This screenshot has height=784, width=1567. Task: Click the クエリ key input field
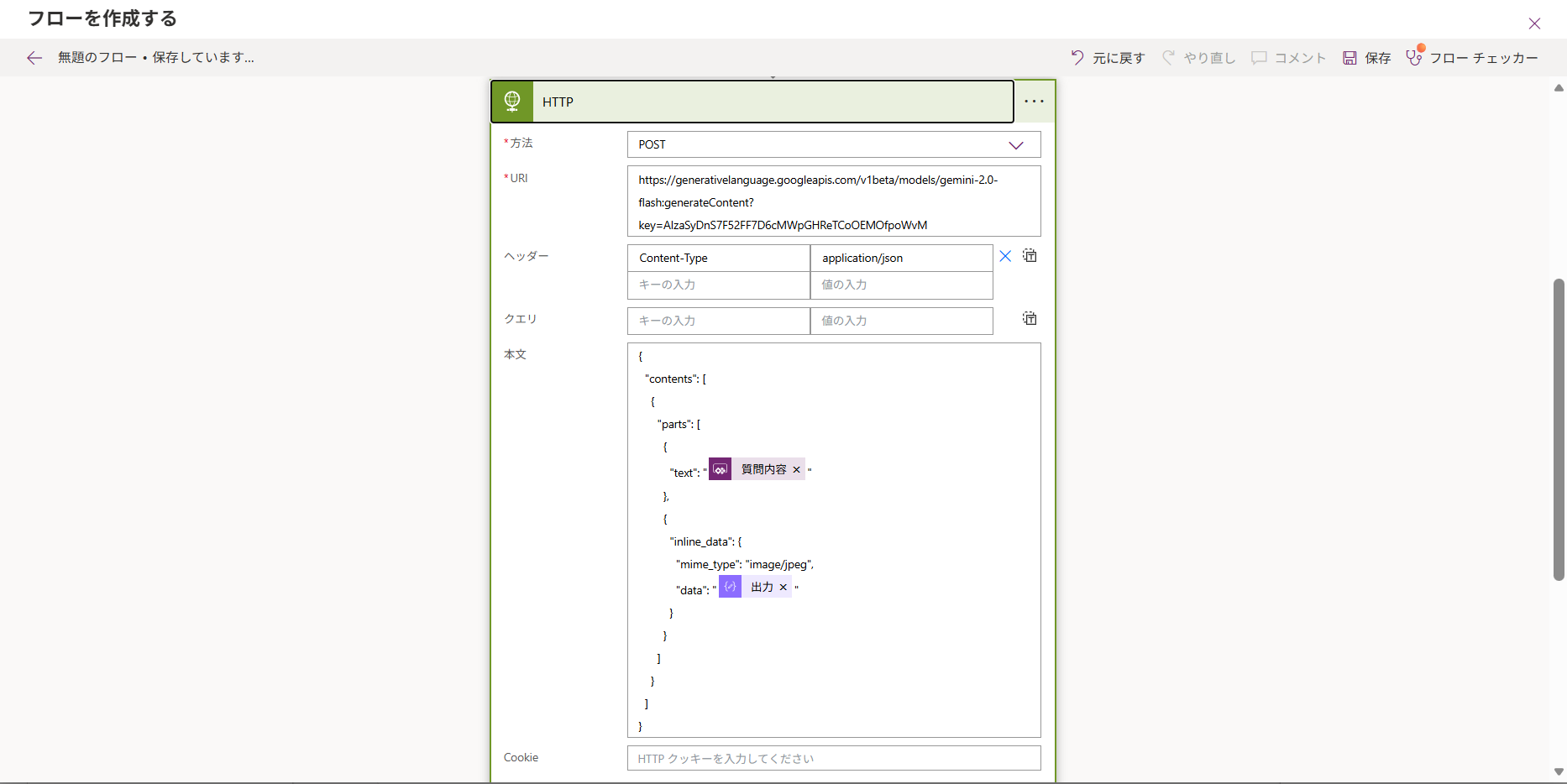(719, 321)
